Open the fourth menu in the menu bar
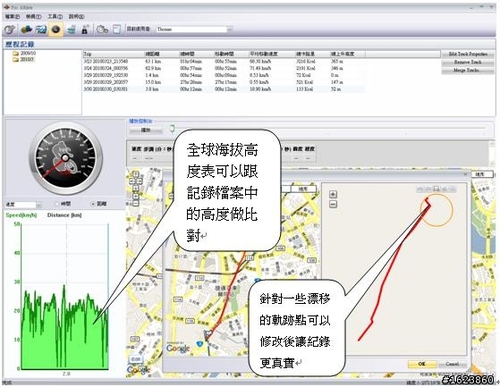 76,16
